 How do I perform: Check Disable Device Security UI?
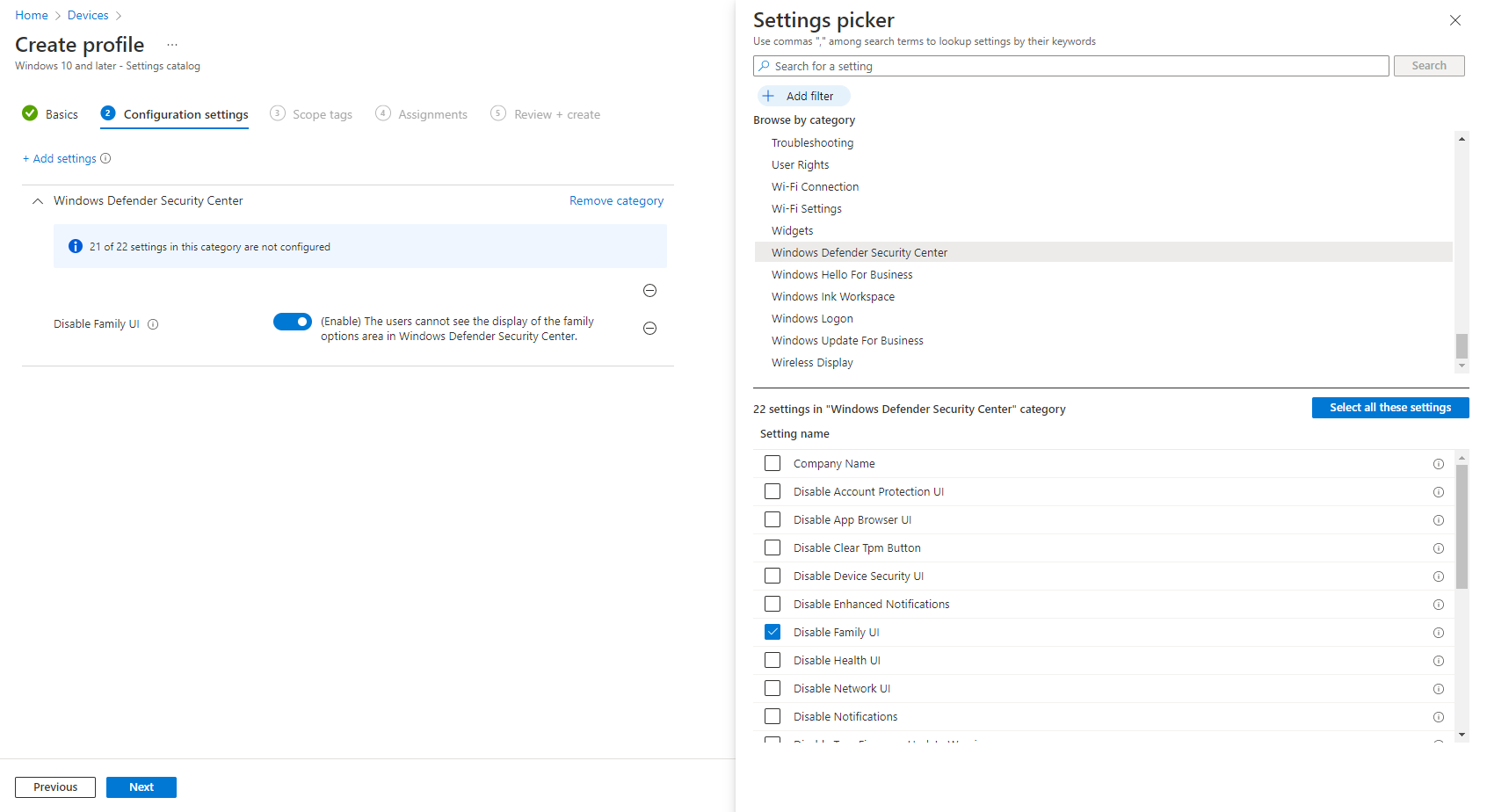coord(773,576)
